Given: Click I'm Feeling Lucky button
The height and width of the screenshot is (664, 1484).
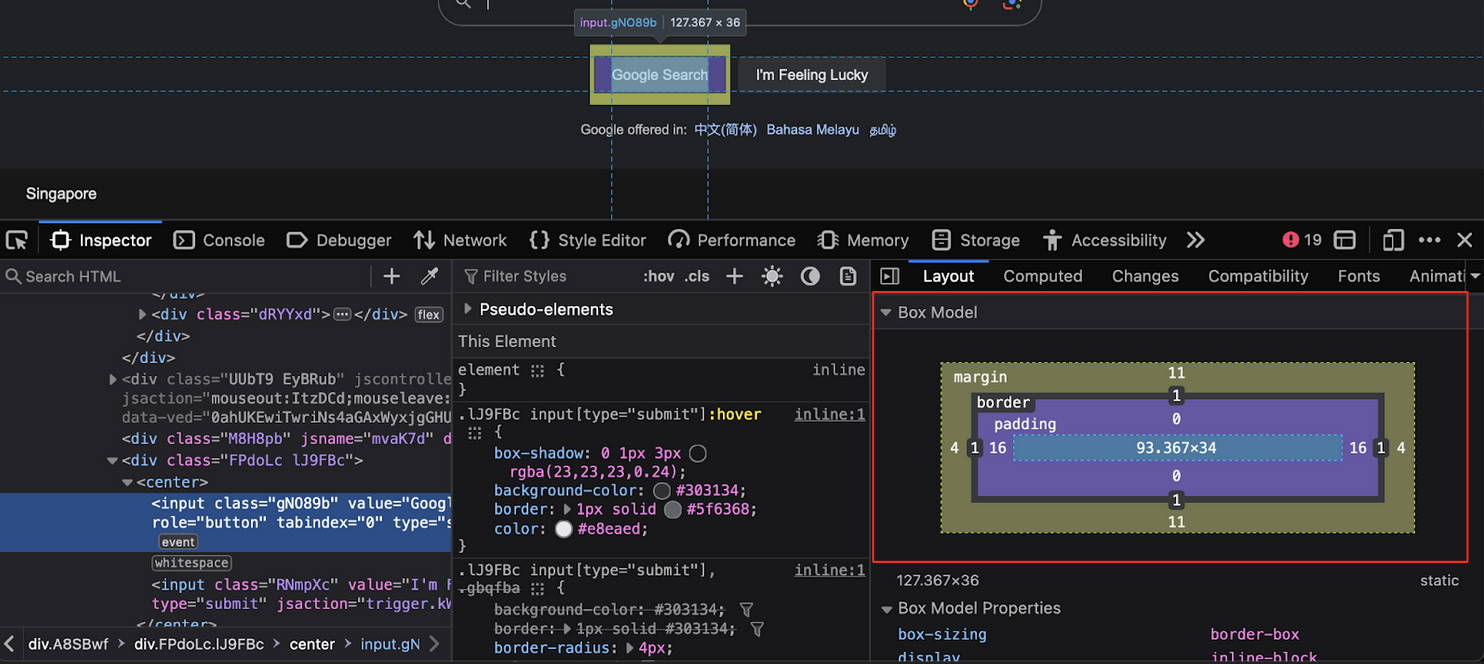Looking at the screenshot, I should [812, 75].
